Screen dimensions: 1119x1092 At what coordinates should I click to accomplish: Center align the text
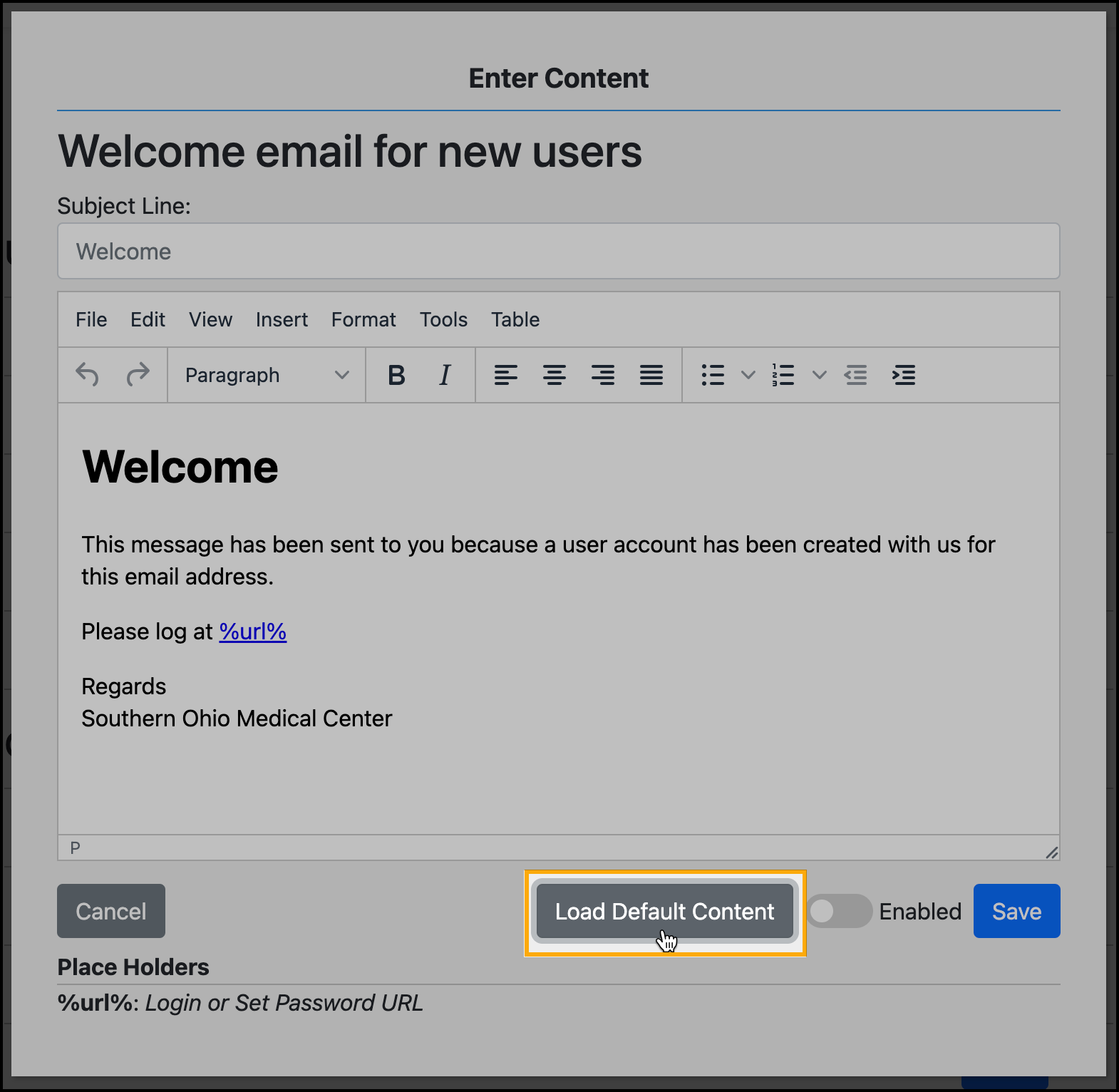click(554, 375)
